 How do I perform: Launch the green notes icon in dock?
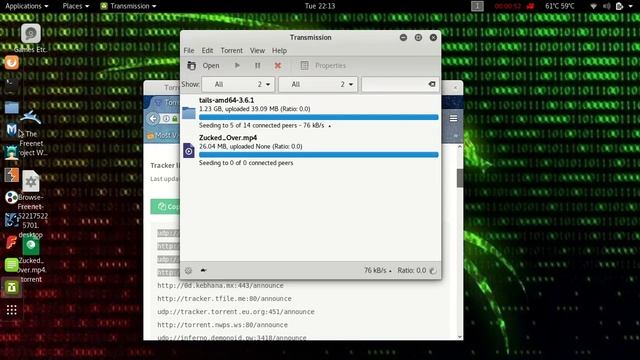click(11, 265)
